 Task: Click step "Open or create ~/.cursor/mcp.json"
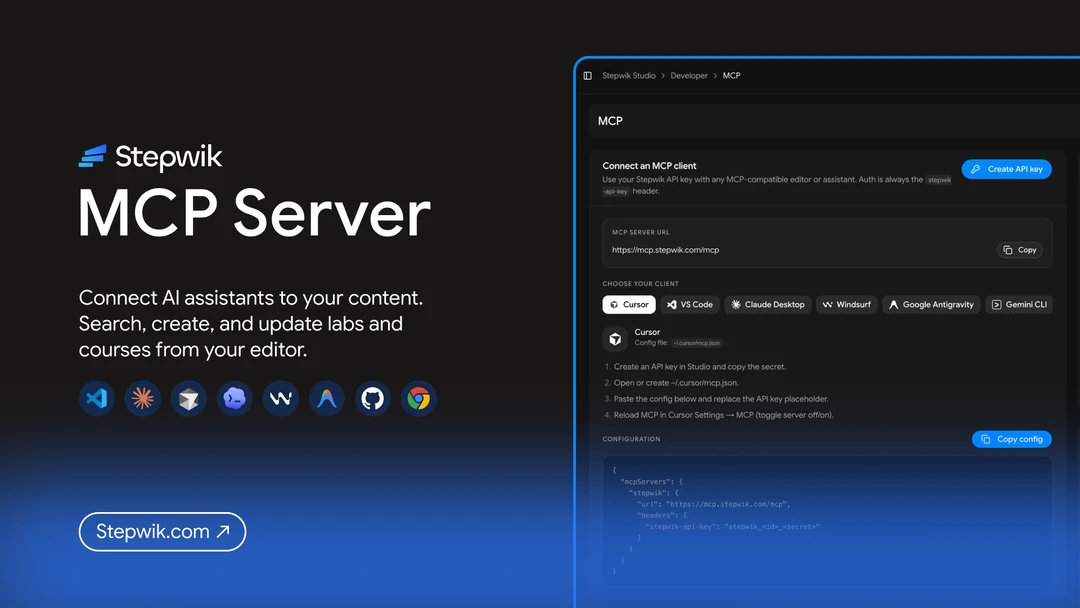[676, 383]
